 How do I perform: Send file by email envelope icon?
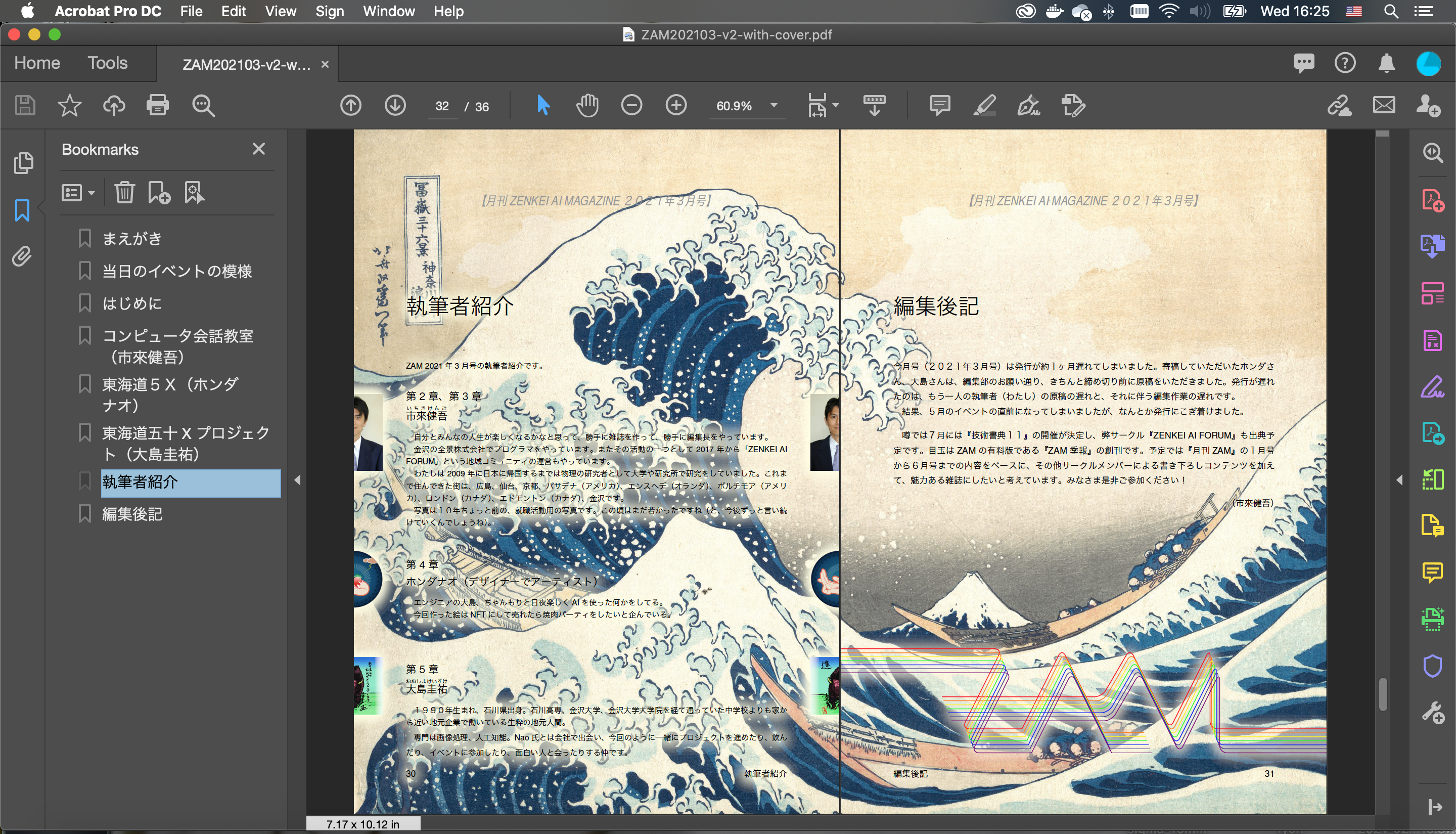[1384, 105]
